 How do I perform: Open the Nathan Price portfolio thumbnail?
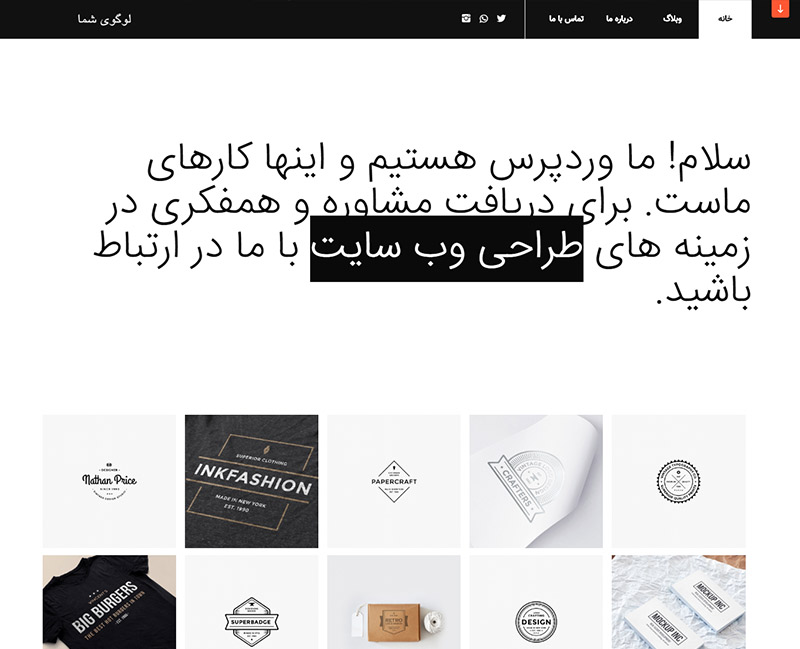click(x=109, y=481)
